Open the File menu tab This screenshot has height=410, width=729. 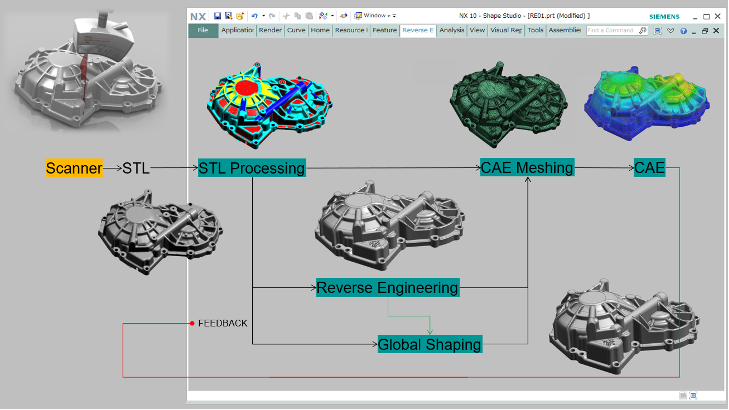pos(203,31)
